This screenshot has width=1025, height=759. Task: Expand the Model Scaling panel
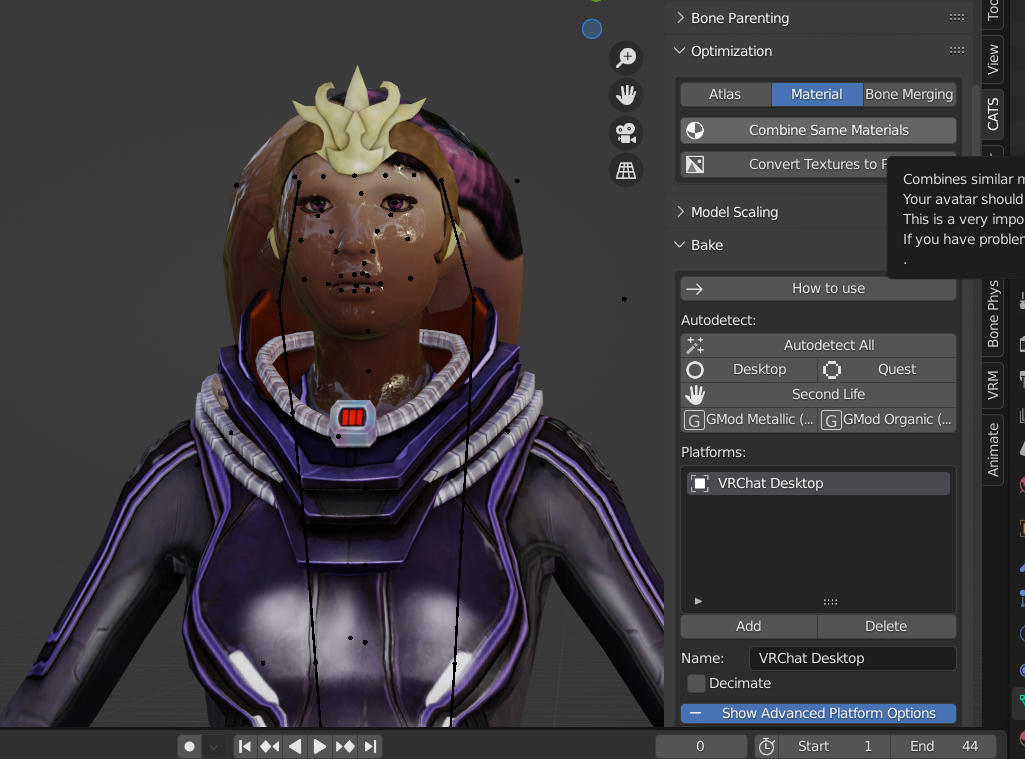pos(734,212)
